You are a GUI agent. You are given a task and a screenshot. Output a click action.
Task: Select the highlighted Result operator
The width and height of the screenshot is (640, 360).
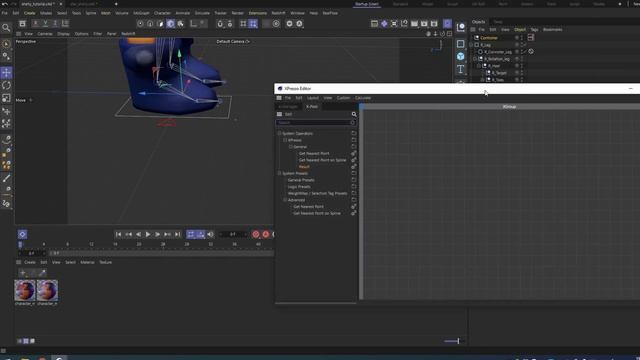pyautogui.click(x=304, y=167)
